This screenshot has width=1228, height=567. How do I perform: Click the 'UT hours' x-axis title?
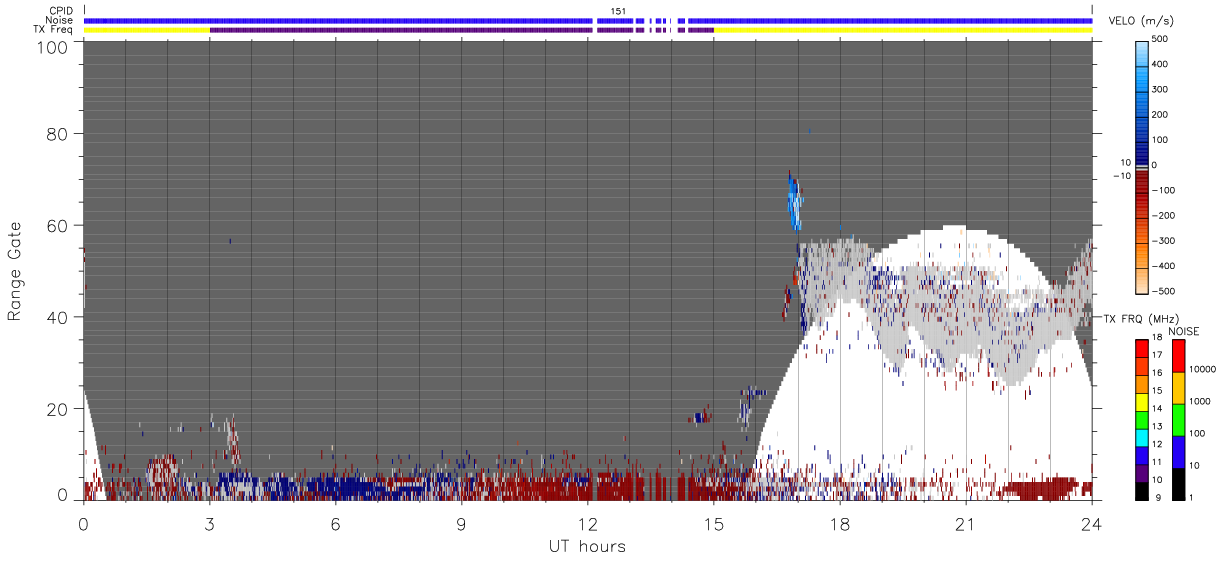pyautogui.click(x=587, y=546)
